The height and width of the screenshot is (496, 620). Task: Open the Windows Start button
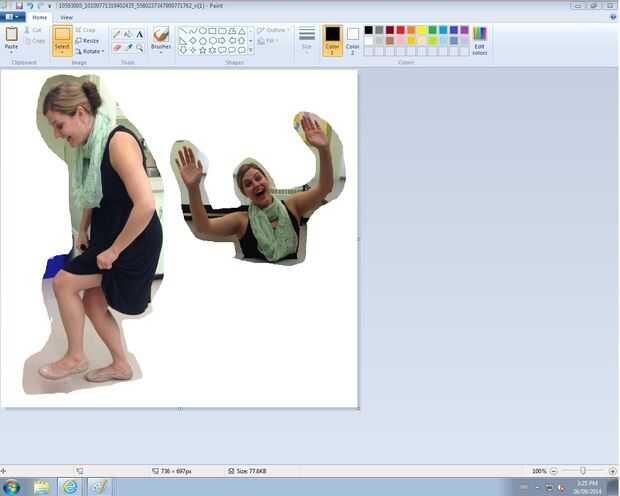pos(11,487)
